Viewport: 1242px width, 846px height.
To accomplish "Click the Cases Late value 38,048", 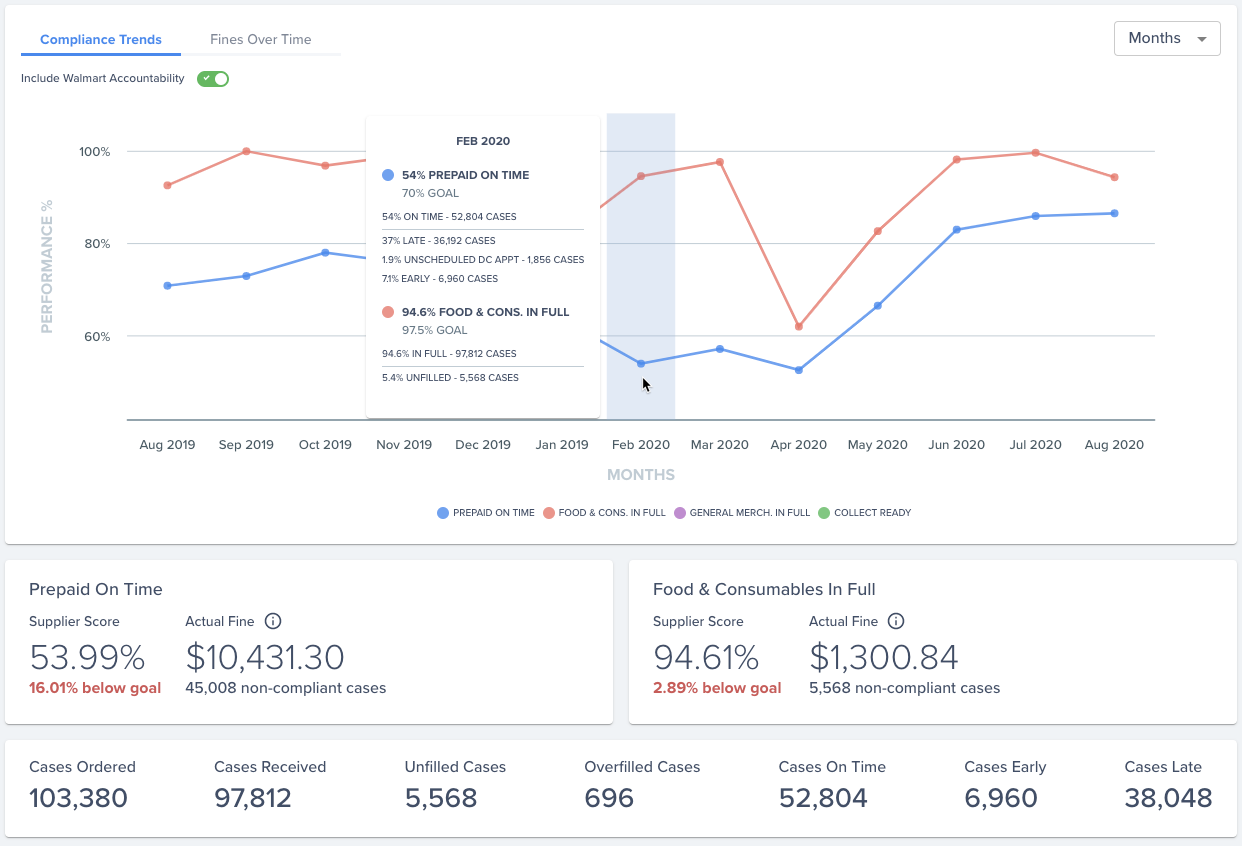I will coord(1168,798).
